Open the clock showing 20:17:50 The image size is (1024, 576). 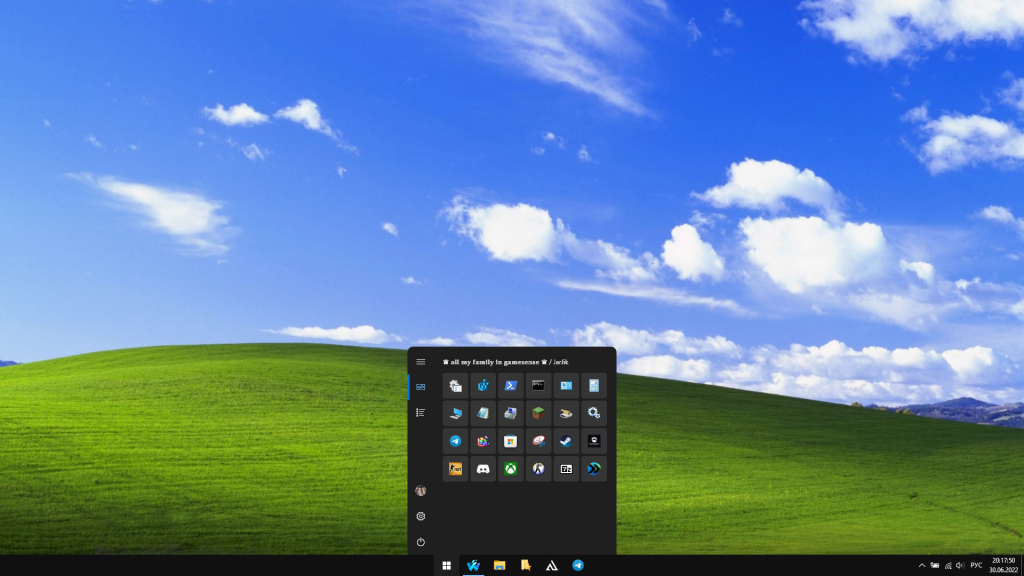pos(1003,566)
